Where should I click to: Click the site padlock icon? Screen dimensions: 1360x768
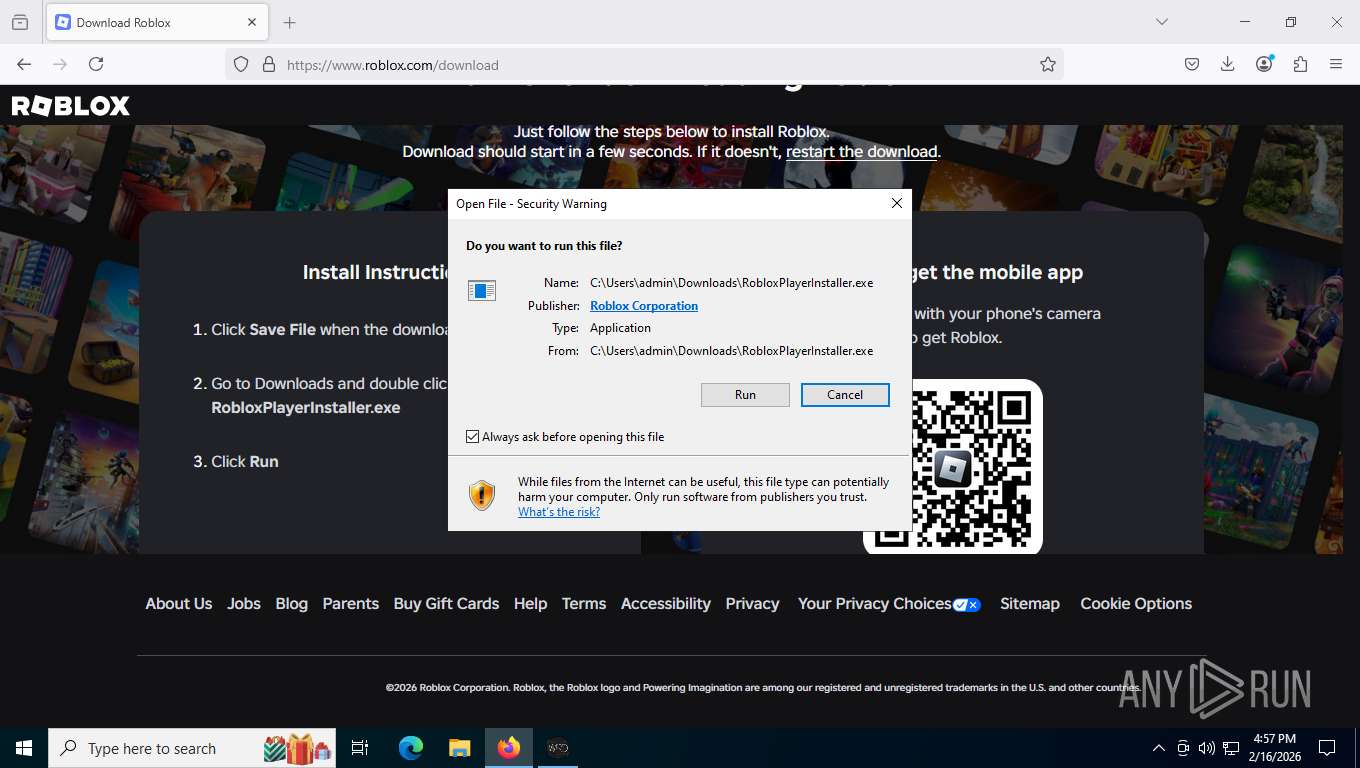(x=268, y=64)
